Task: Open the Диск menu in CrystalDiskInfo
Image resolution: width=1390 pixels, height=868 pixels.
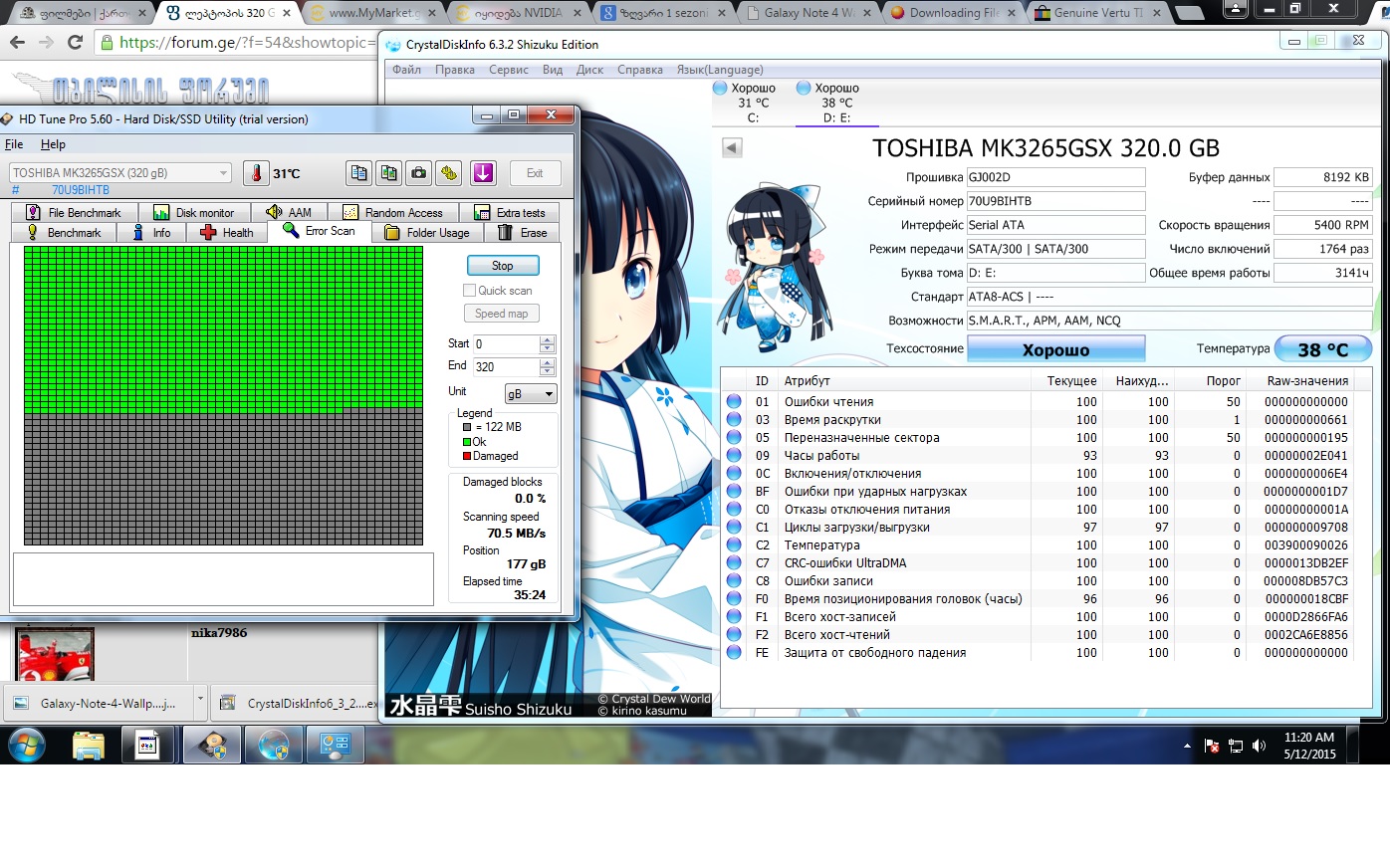Action: point(589,70)
